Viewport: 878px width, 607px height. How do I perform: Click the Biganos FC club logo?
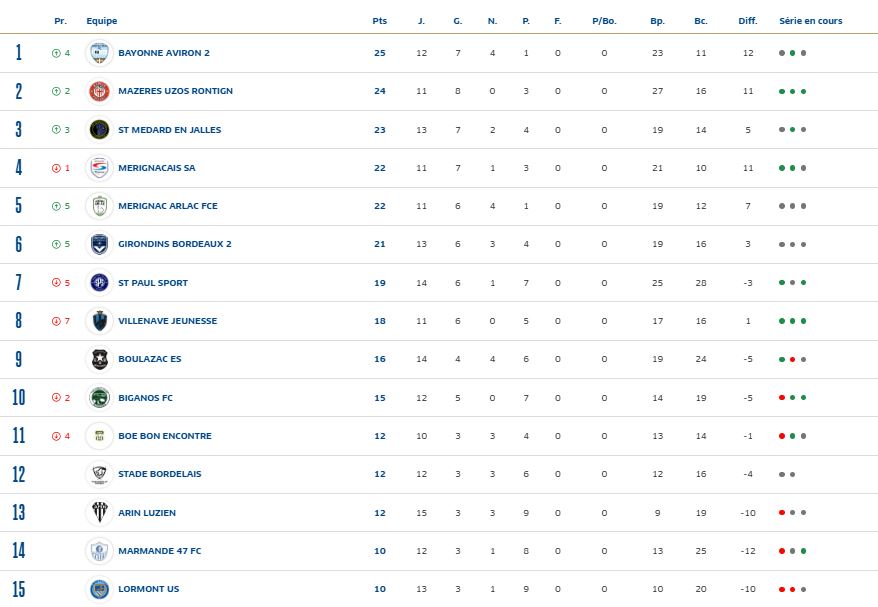click(x=99, y=398)
